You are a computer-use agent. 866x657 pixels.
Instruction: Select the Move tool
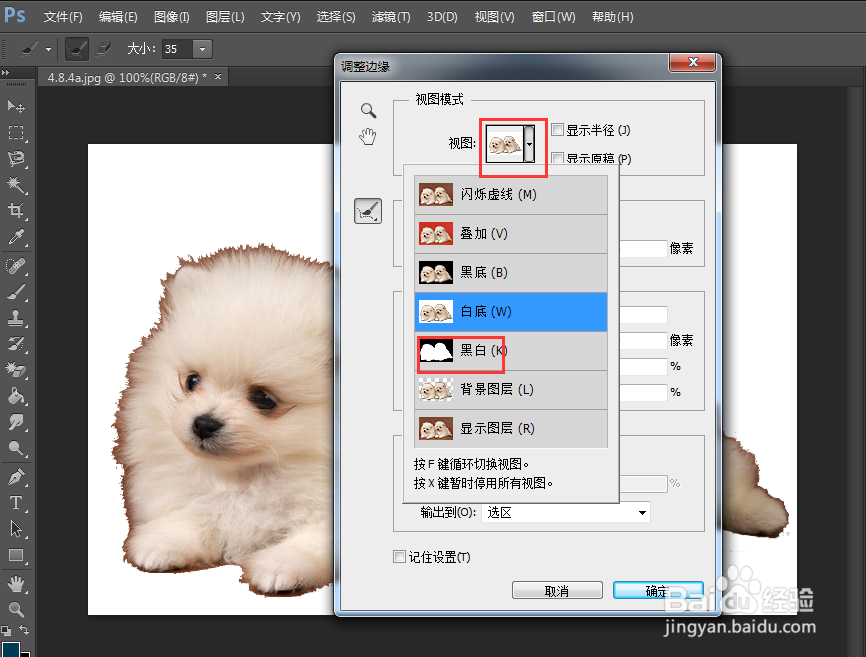(x=15, y=106)
